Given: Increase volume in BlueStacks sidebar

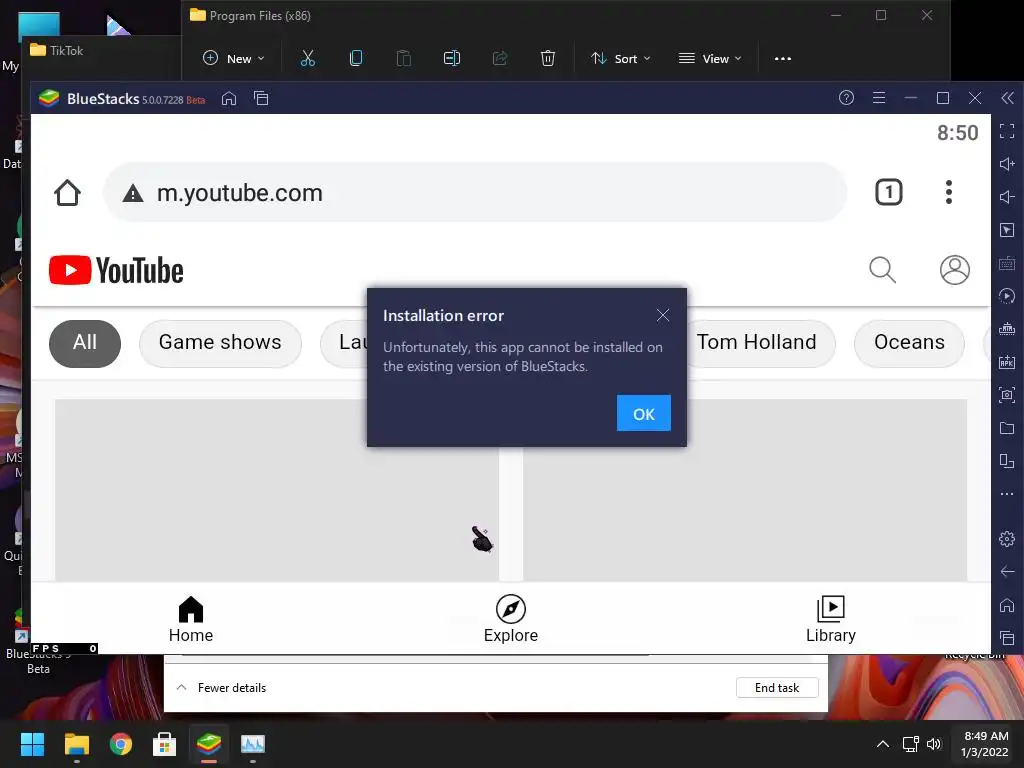Looking at the screenshot, I should [1007, 164].
